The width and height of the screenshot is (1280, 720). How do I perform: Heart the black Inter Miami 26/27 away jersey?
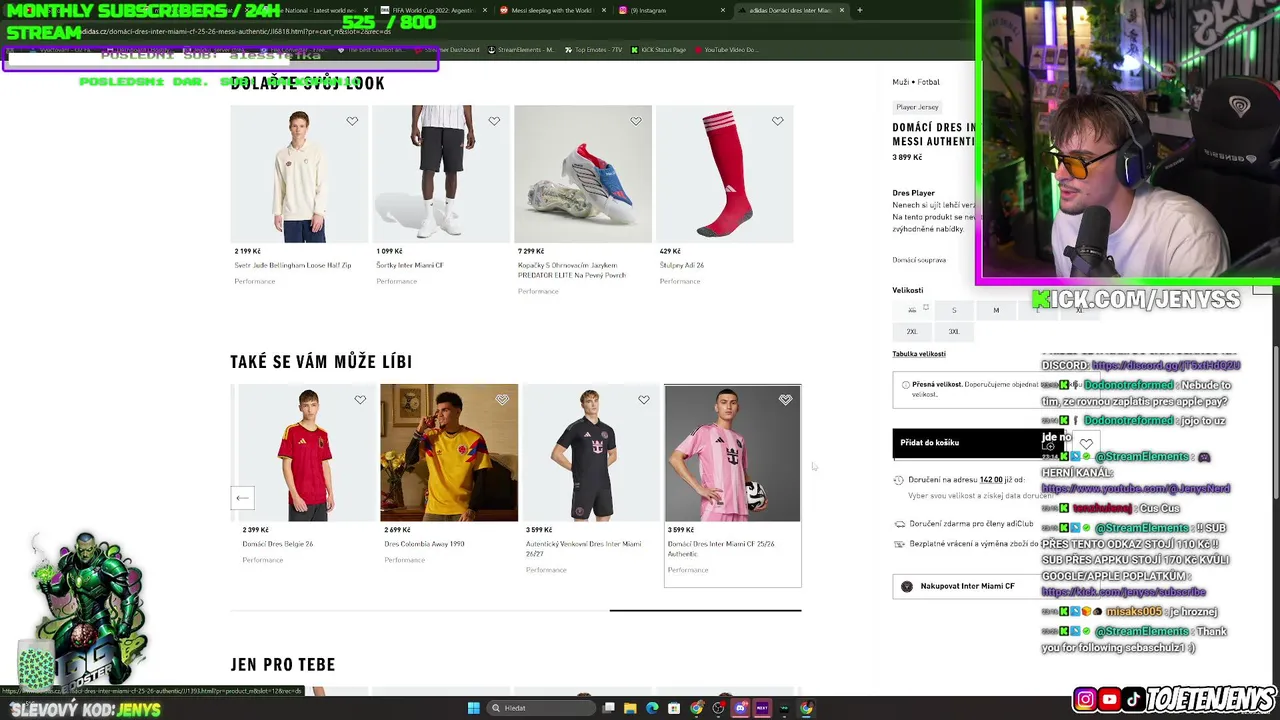644,400
